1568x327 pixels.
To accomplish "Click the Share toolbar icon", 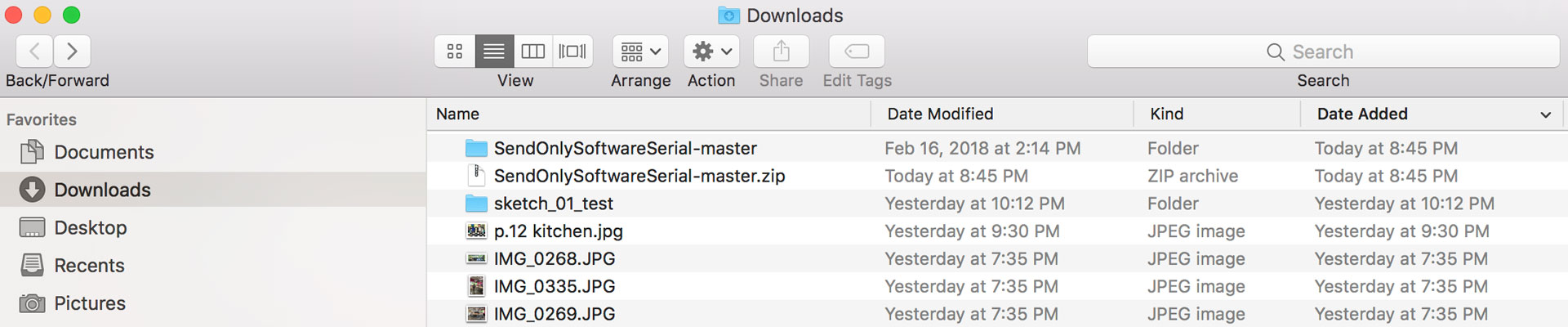I will [x=782, y=52].
